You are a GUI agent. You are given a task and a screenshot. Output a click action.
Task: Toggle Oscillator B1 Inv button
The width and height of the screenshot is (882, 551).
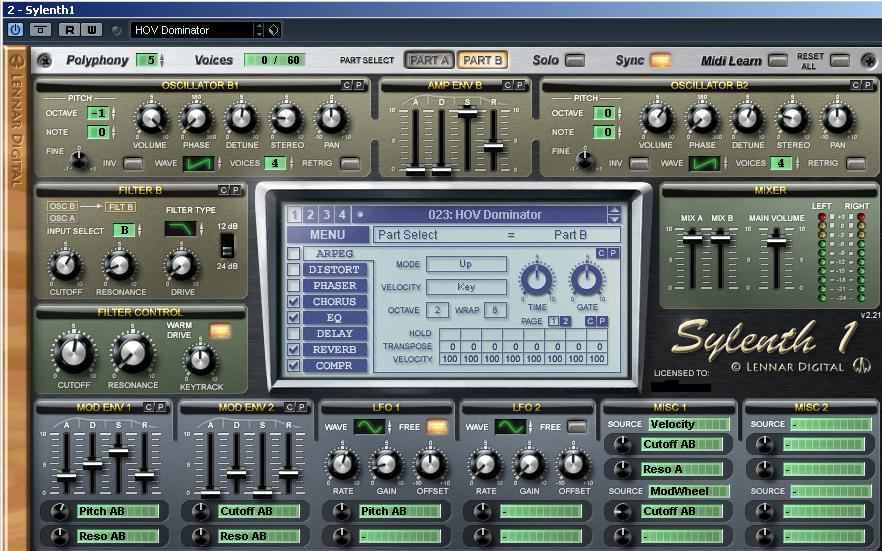[x=133, y=163]
